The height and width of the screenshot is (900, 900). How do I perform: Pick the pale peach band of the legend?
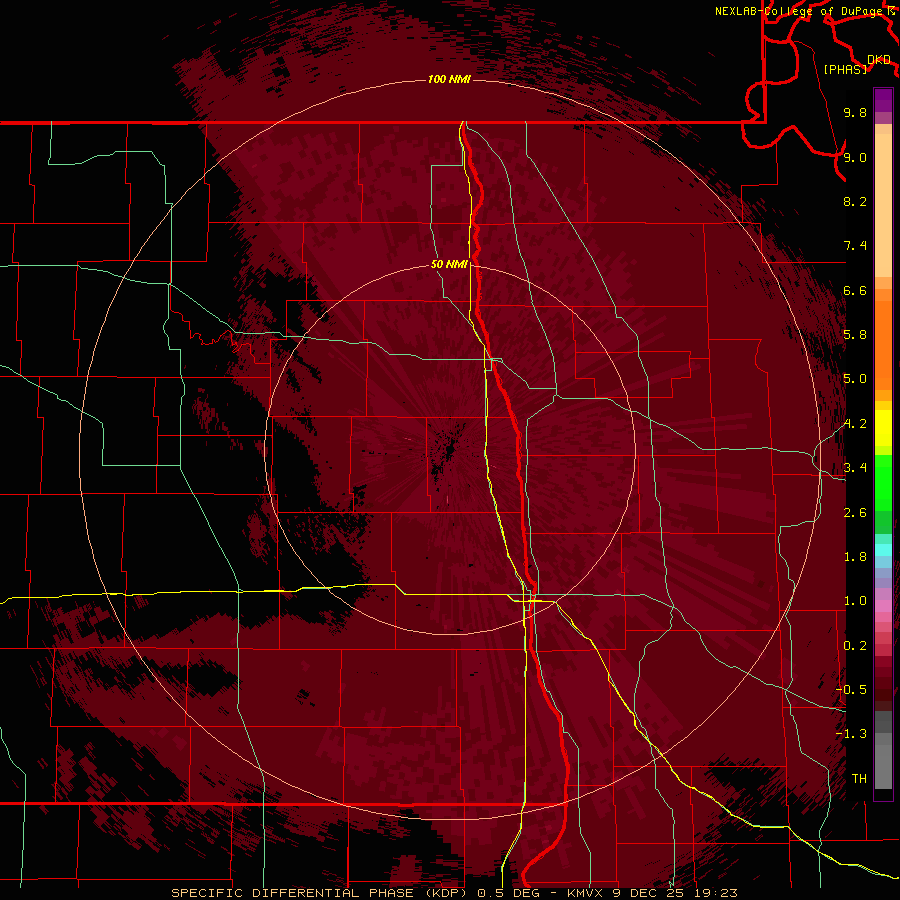pyautogui.click(x=883, y=205)
